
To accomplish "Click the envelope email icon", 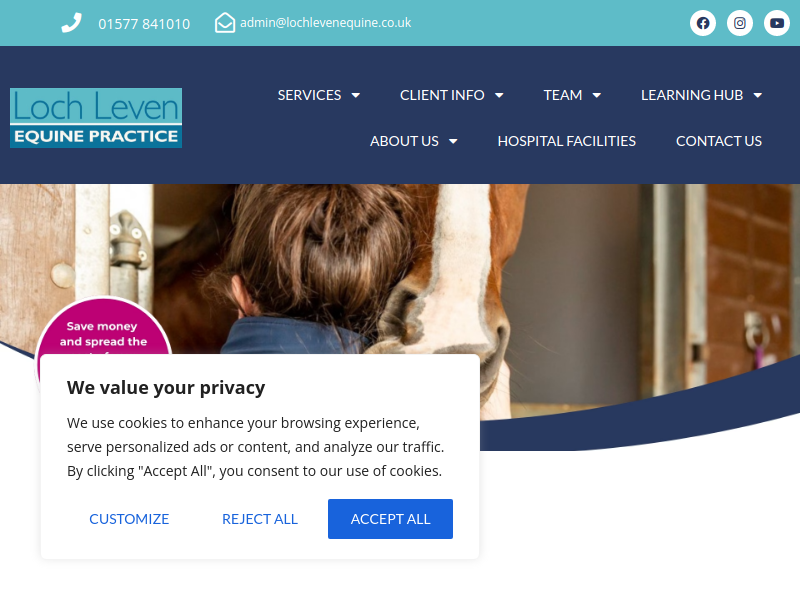I will coord(225,23).
